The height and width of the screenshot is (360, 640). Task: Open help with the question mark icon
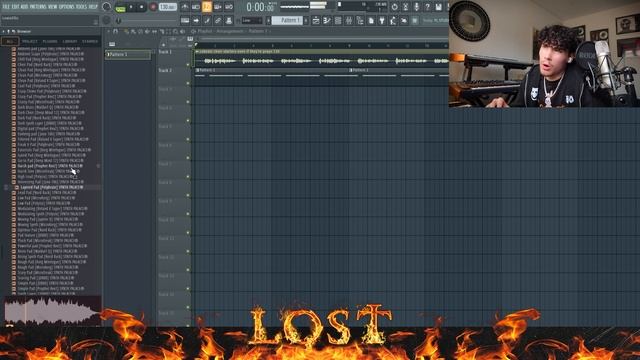(x=427, y=7)
